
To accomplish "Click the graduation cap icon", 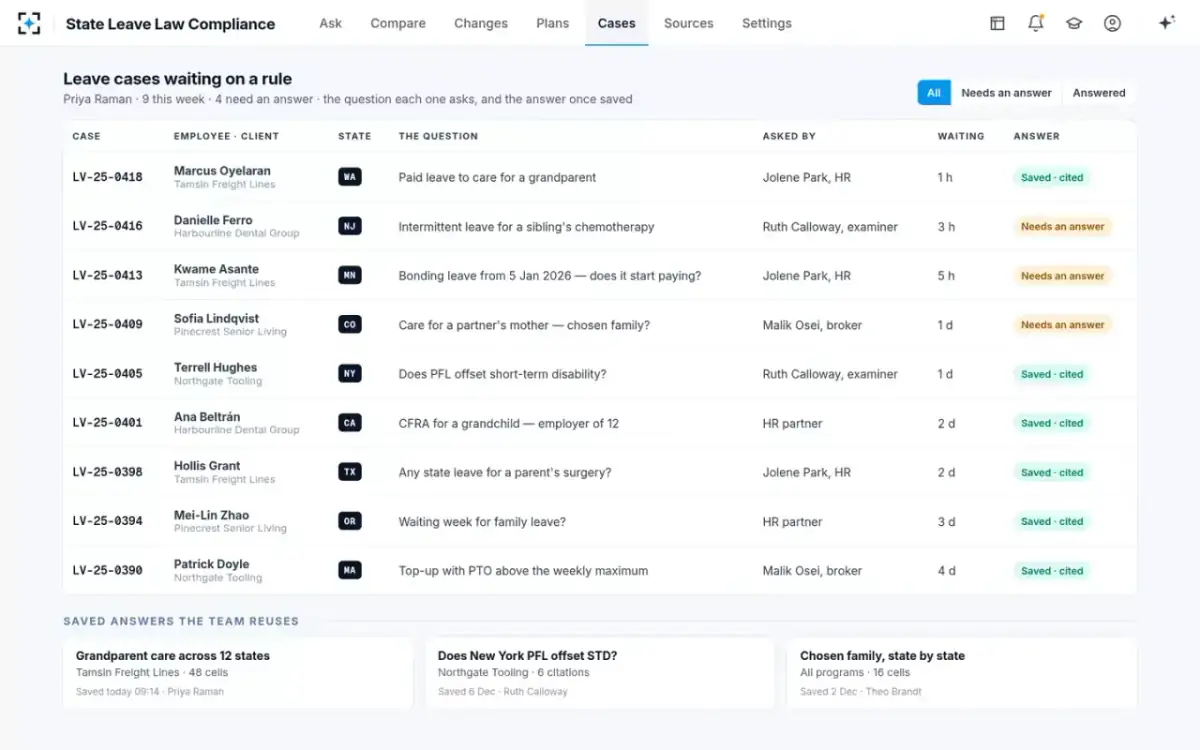I will coord(1074,23).
